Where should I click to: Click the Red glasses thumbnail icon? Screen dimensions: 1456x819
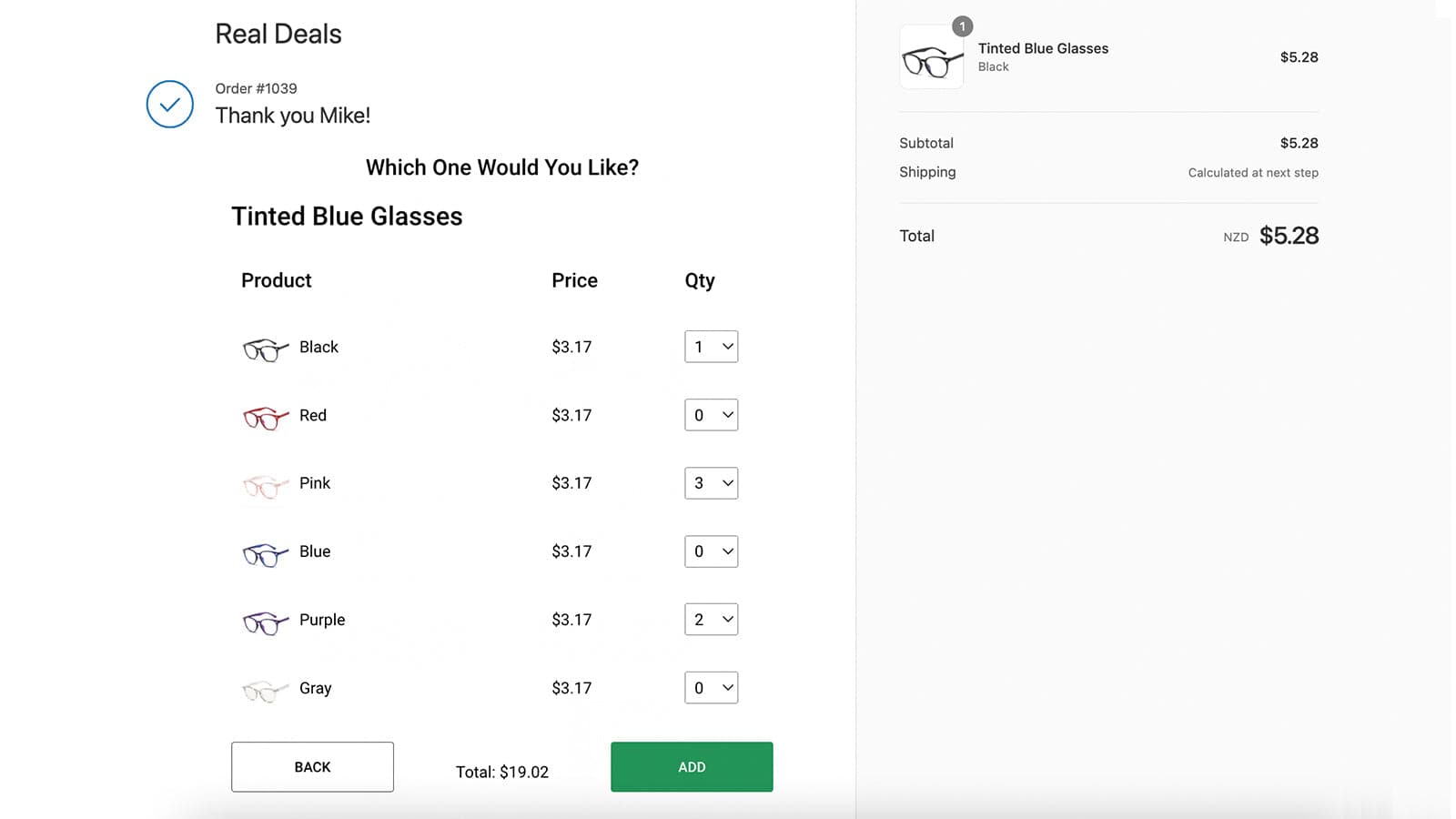pyautogui.click(x=263, y=417)
